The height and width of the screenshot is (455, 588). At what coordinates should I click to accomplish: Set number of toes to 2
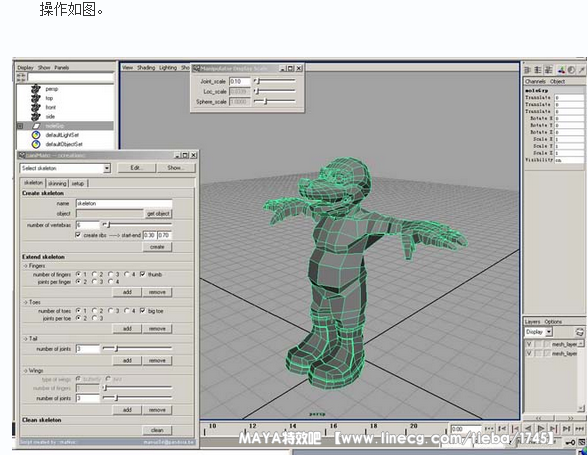click(94, 311)
